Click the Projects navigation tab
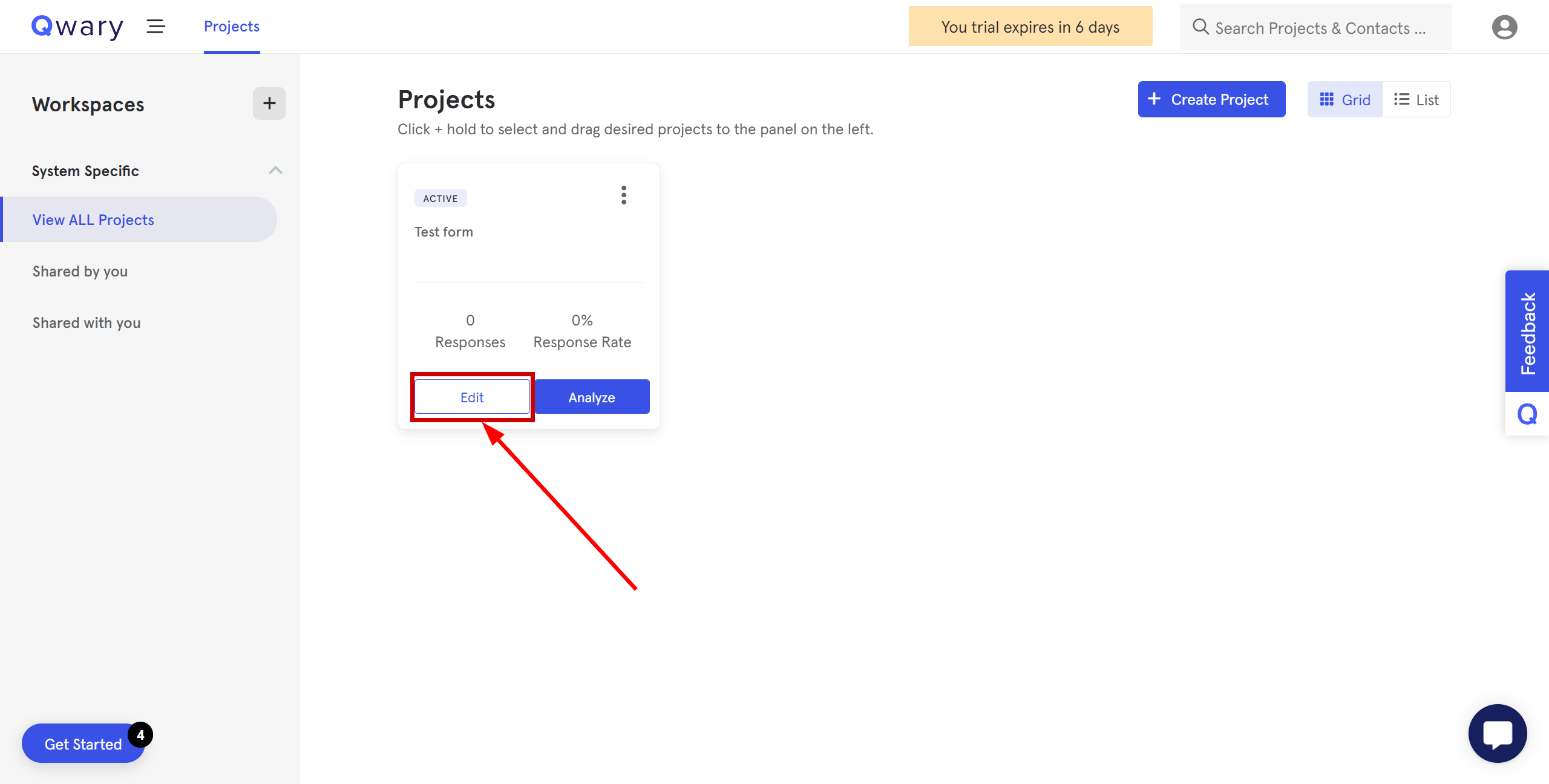This screenshot has height=784, width=1549. pyautogui.click(x=231, y=27)
